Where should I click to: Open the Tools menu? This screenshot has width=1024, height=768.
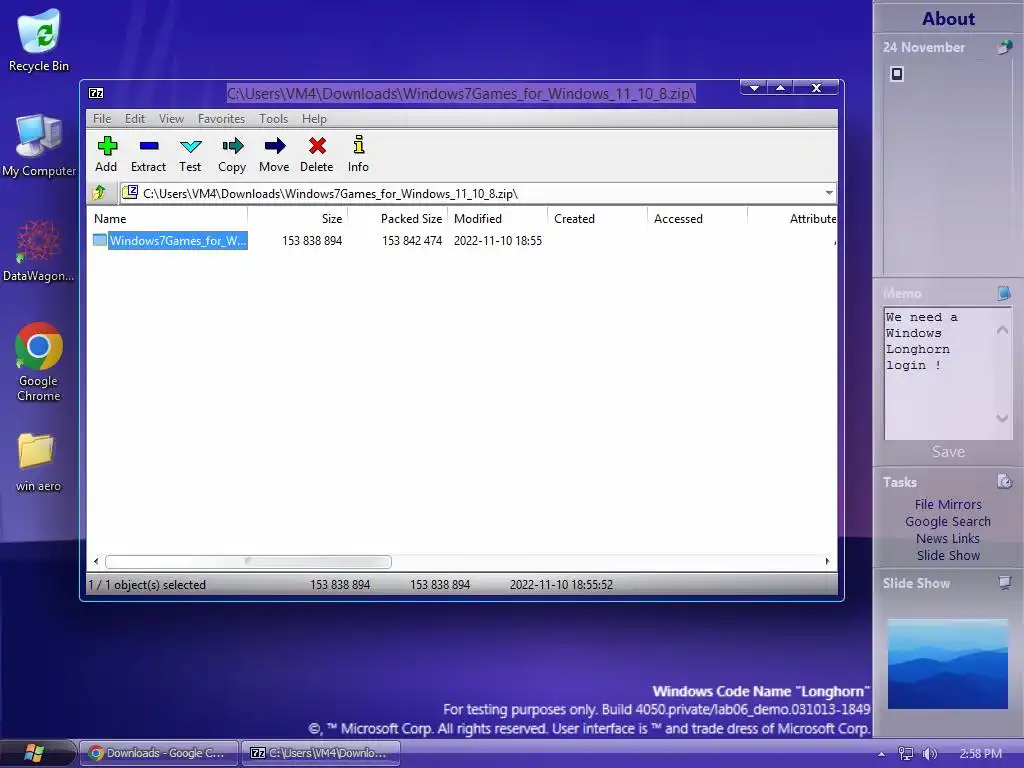[x=273, y=118]
